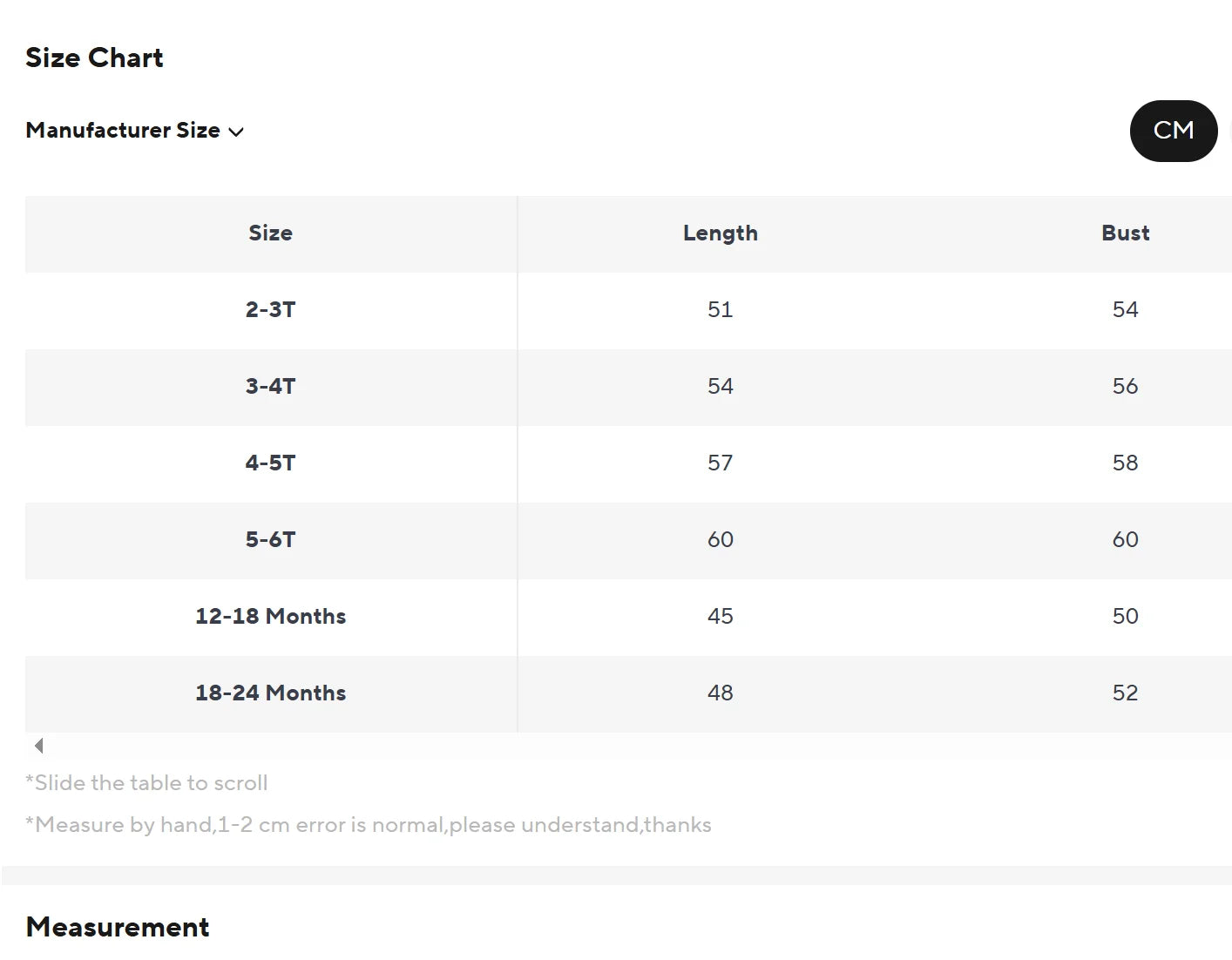This screenshot has height=960, width=1232.
Task: Select the Bust column header
Action: click(x=1126, y=233)
